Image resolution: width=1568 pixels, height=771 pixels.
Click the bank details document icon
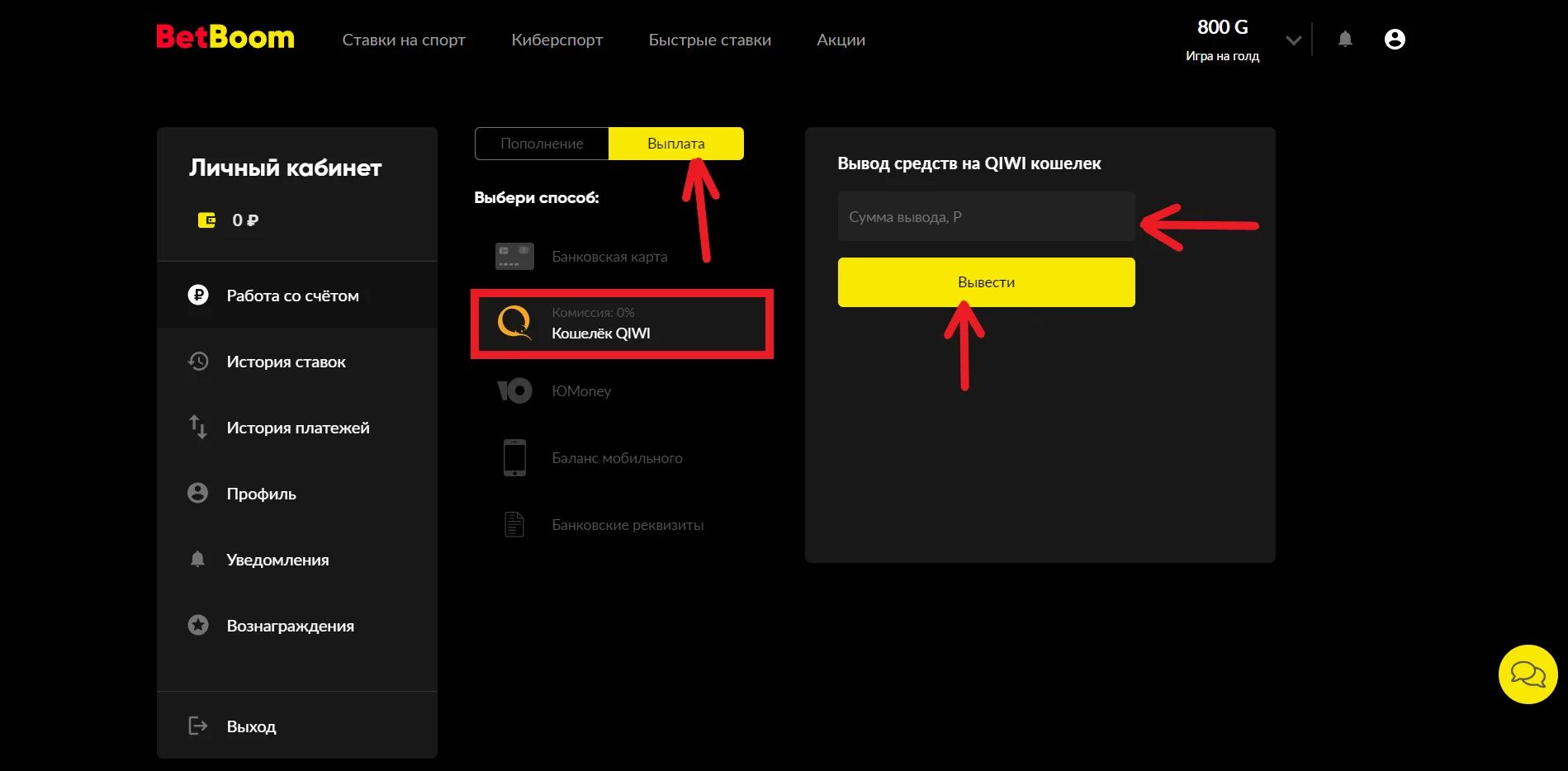[514, 524]
